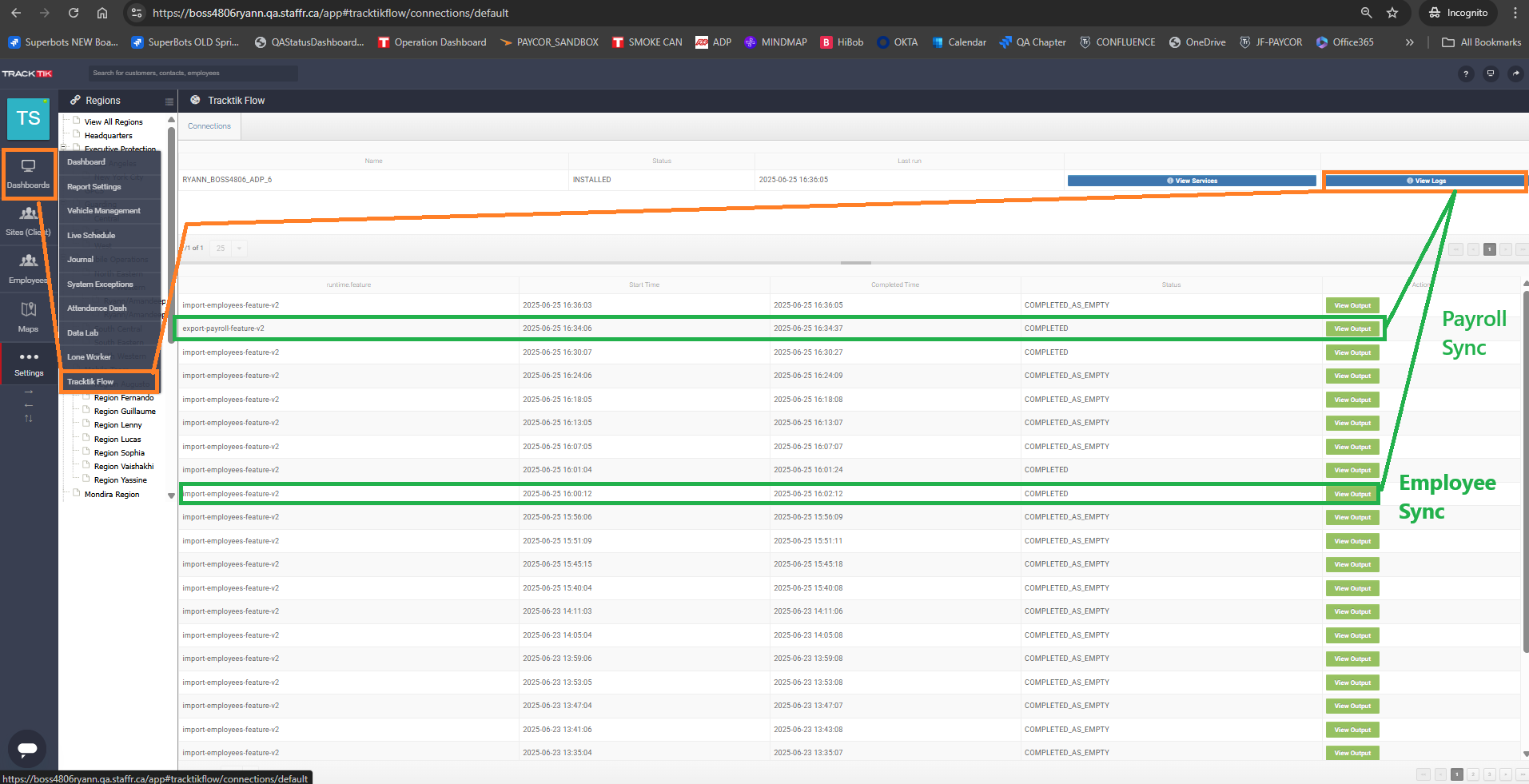This screenshot has width=1529, height=784.
Task: Open the Dashboards sidebar icon
Action: (x=28, y=173)
